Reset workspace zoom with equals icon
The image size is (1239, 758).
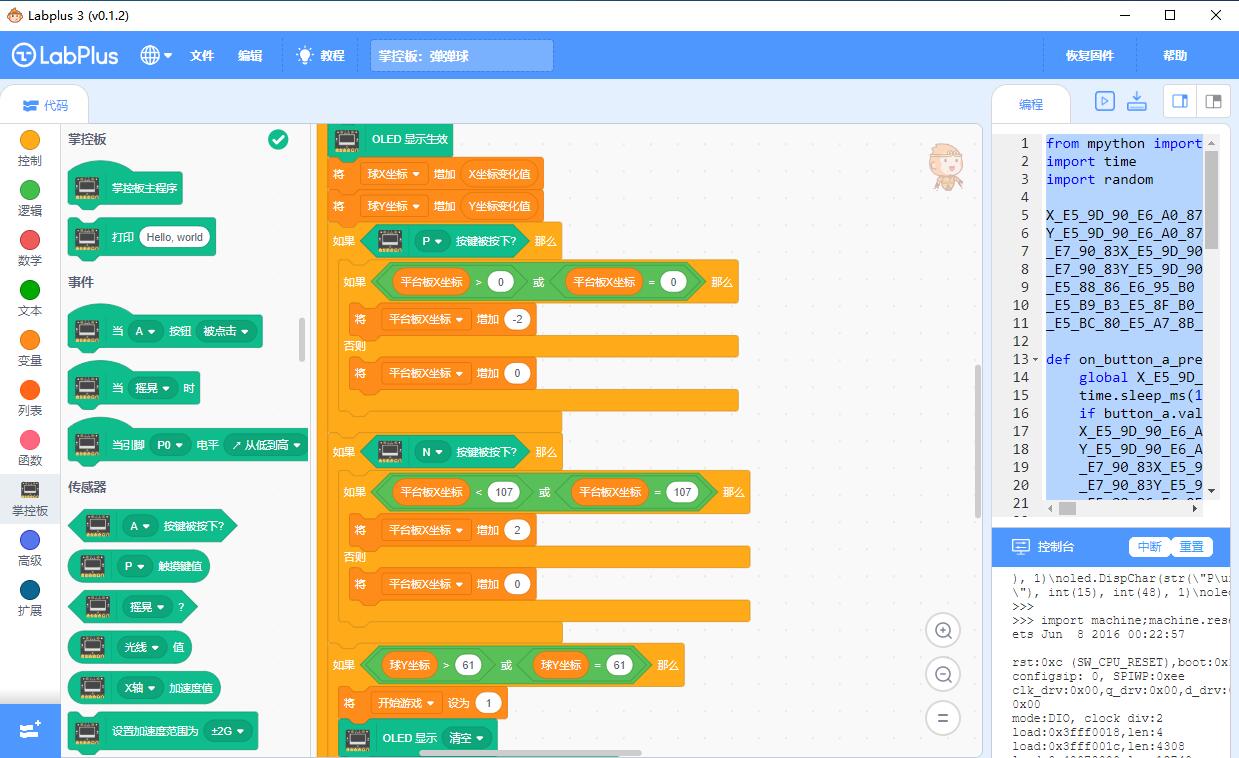click(942, 718)
